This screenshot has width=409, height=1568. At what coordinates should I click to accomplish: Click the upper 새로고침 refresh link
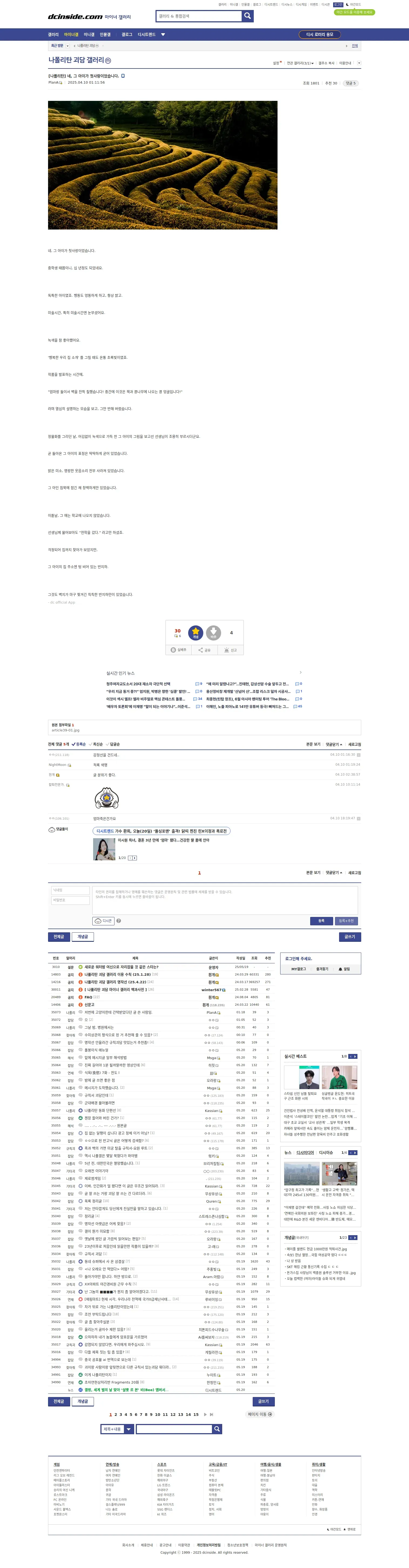(x=354, y=744)
